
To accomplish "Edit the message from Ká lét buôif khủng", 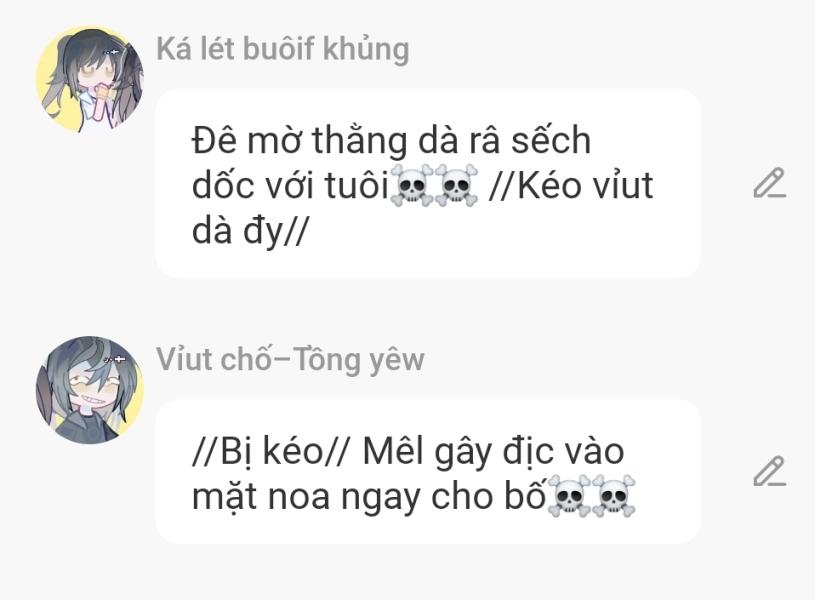I will coord(770,183).
